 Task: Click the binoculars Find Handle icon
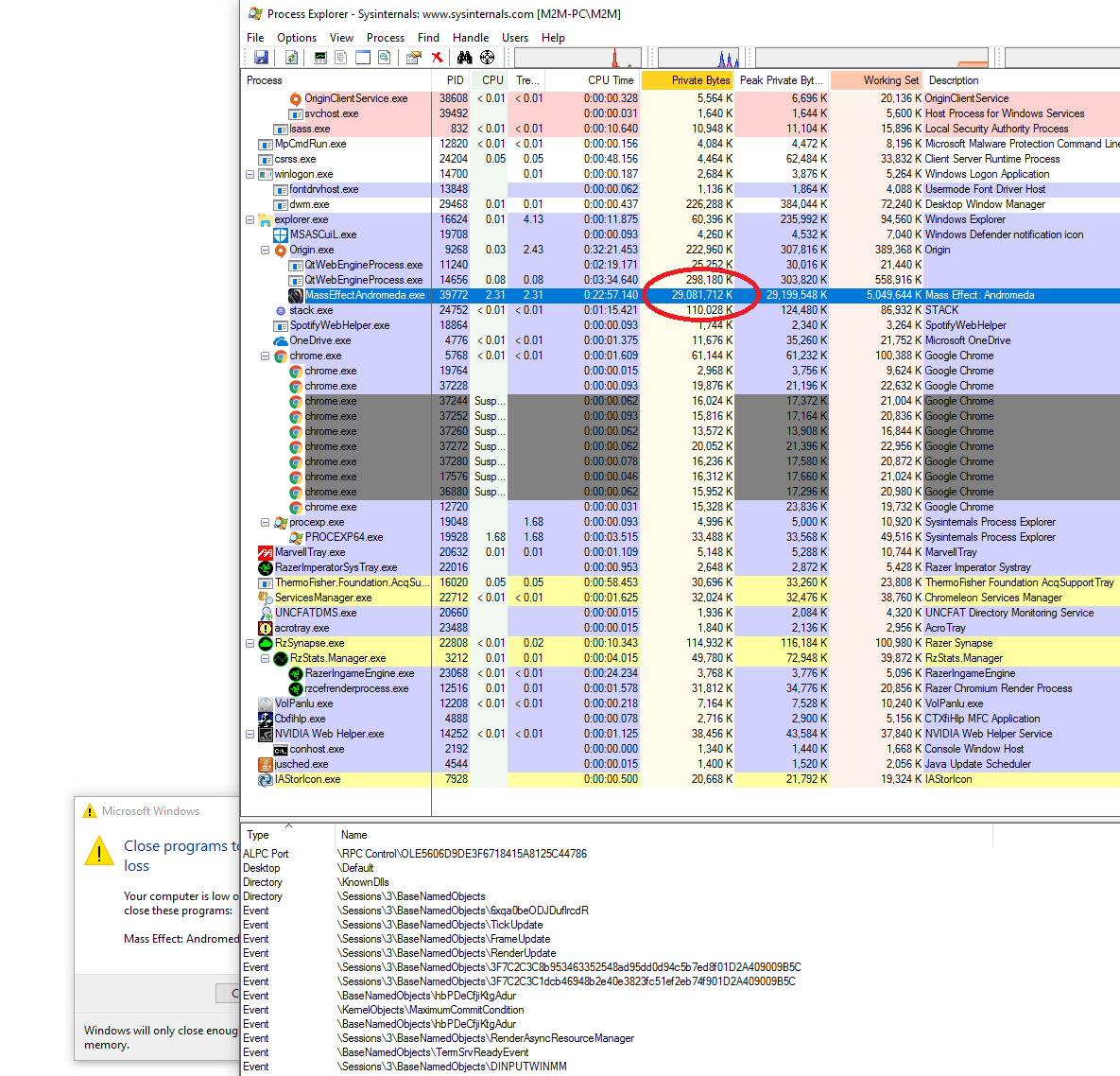click(465, 58)
